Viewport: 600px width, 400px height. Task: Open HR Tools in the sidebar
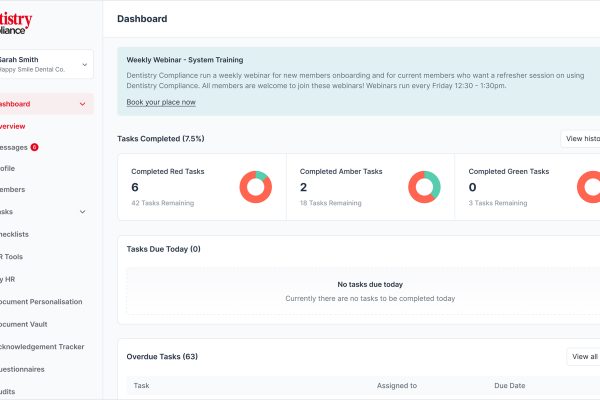coord(11,257)
